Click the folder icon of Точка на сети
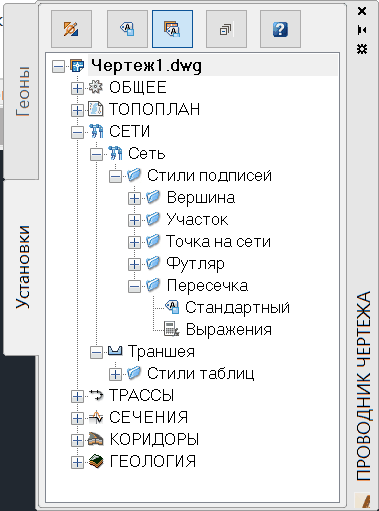 (153, 241)
